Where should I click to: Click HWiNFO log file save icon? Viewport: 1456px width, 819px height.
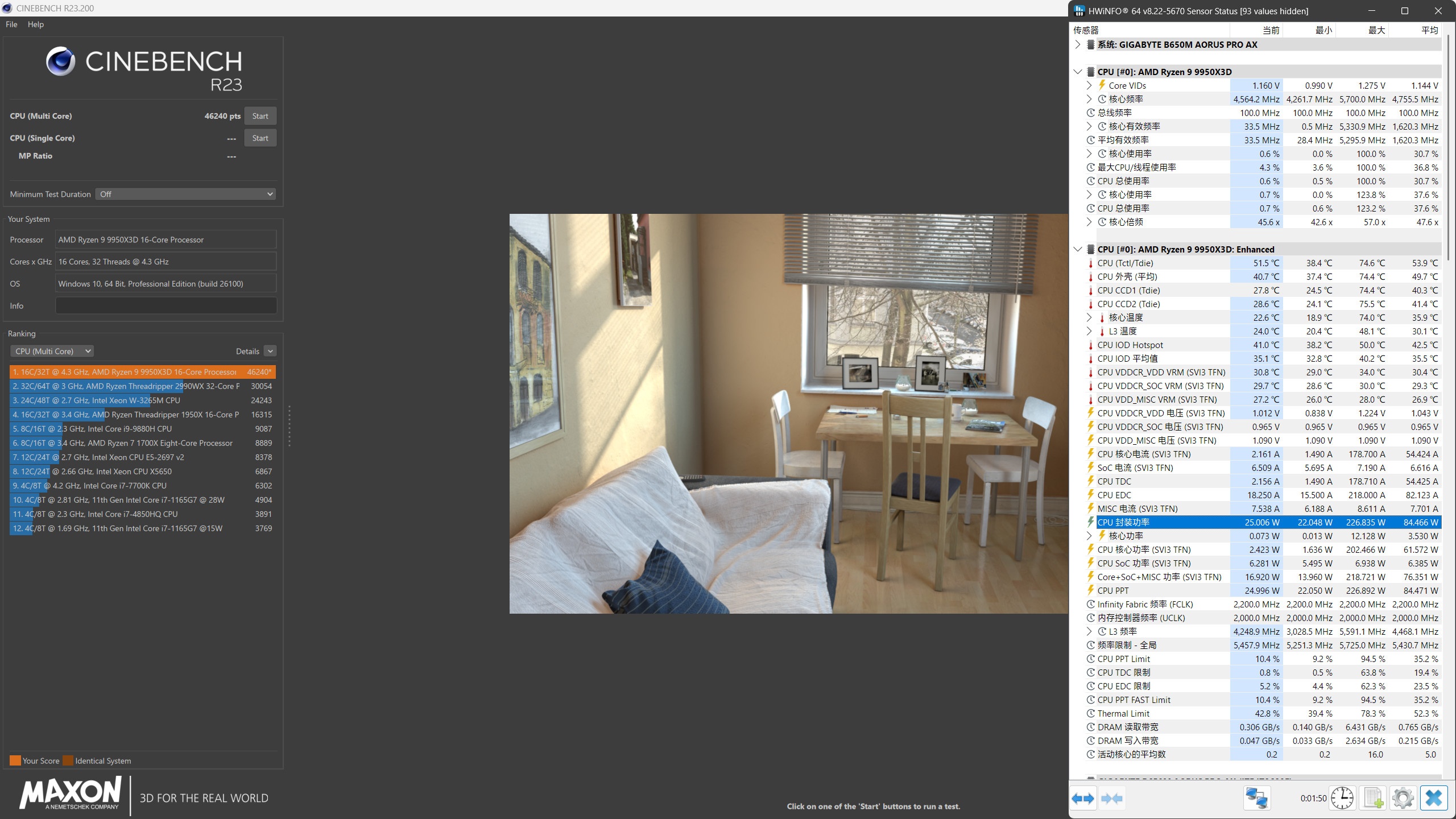(x=1373, y=799)
